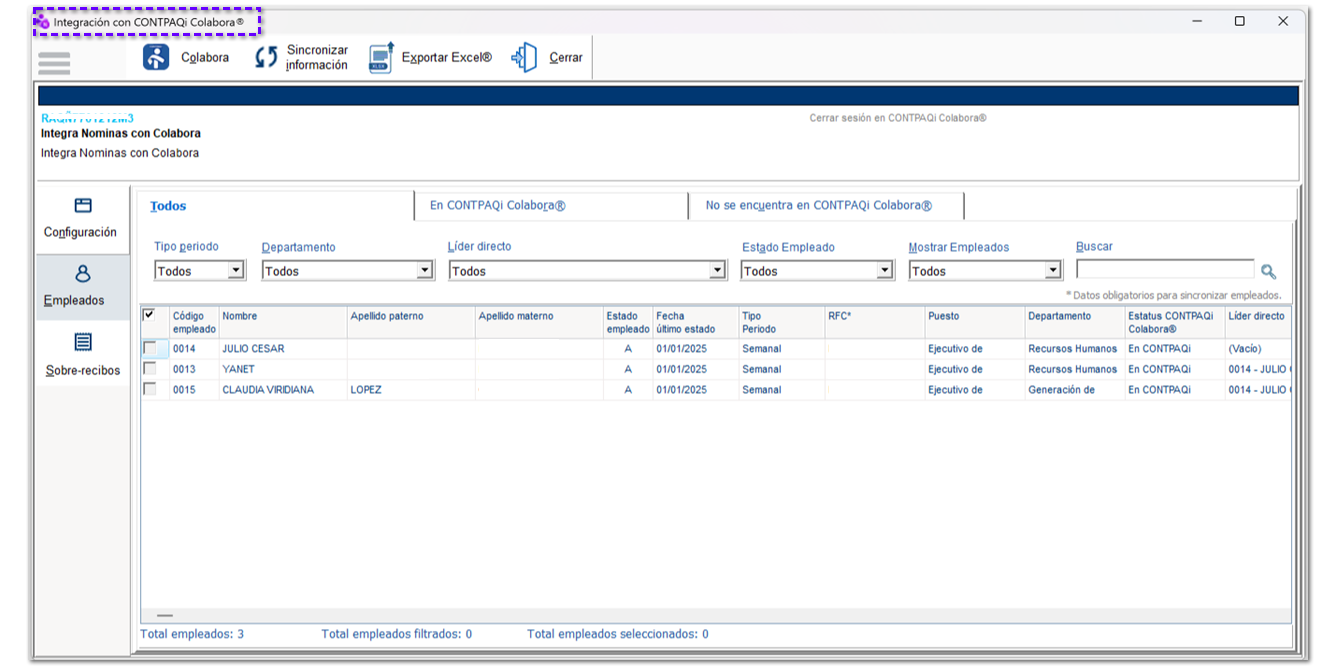The height and width of the screenshot is (669, 1317).
Task: Click the Colabora person icon
Action: click(156, 57)
